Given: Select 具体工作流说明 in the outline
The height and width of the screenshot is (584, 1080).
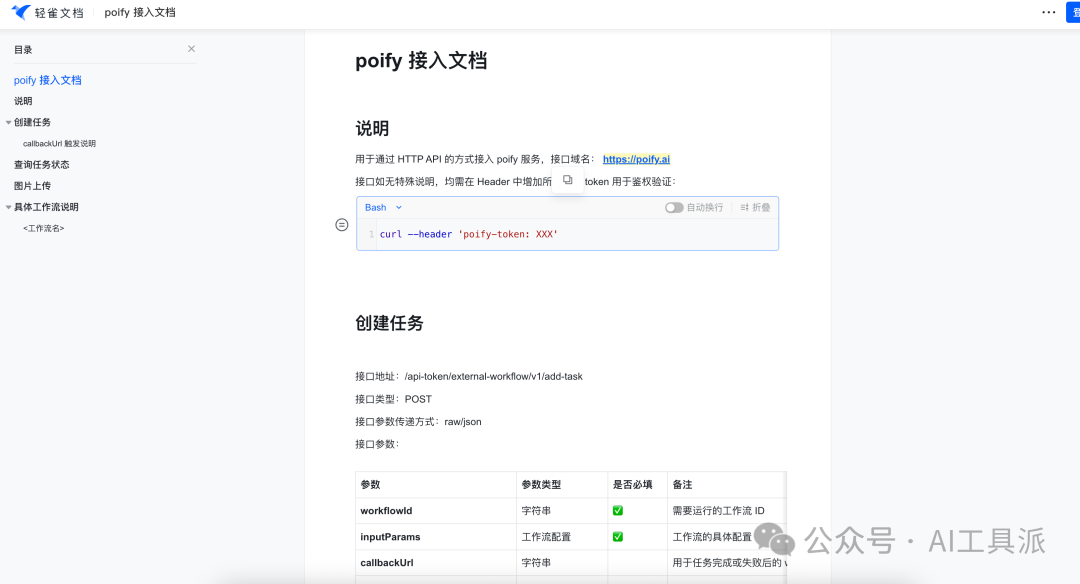Looking at the screenshot, I should (x=46, y=207).
